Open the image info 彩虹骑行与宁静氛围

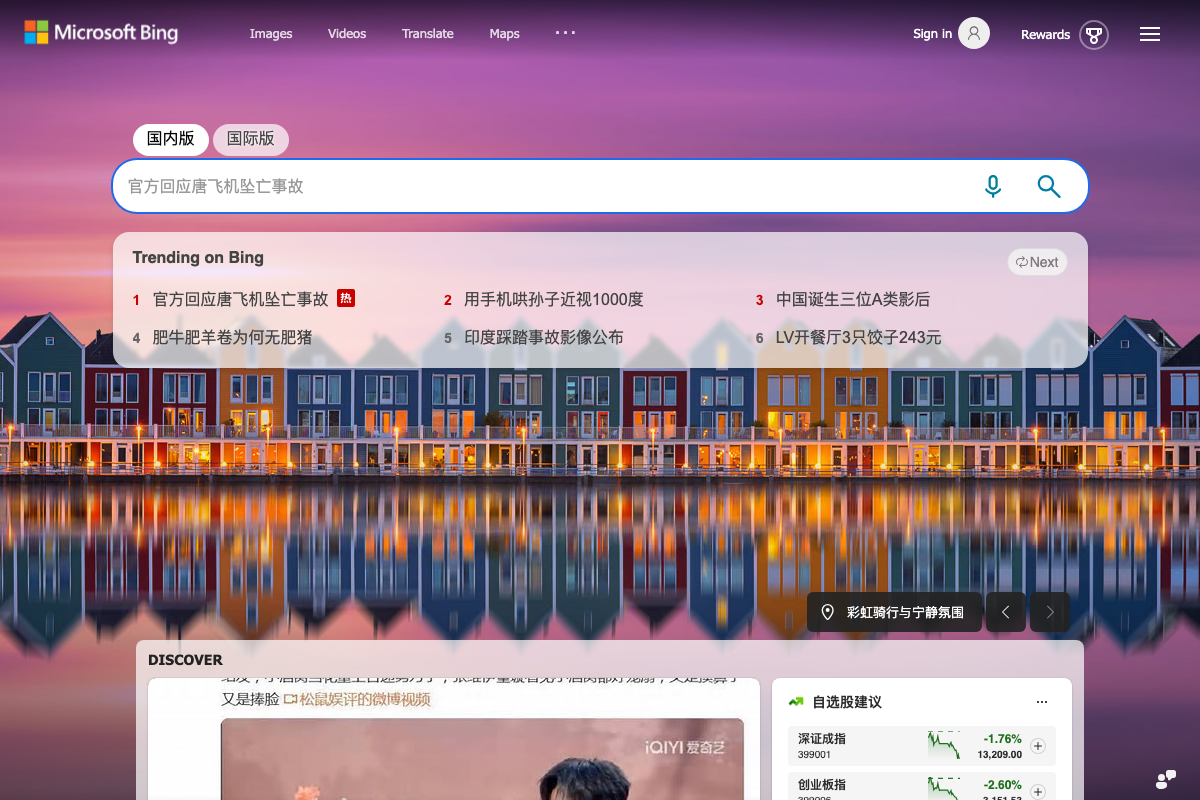[x=894, y=612]
